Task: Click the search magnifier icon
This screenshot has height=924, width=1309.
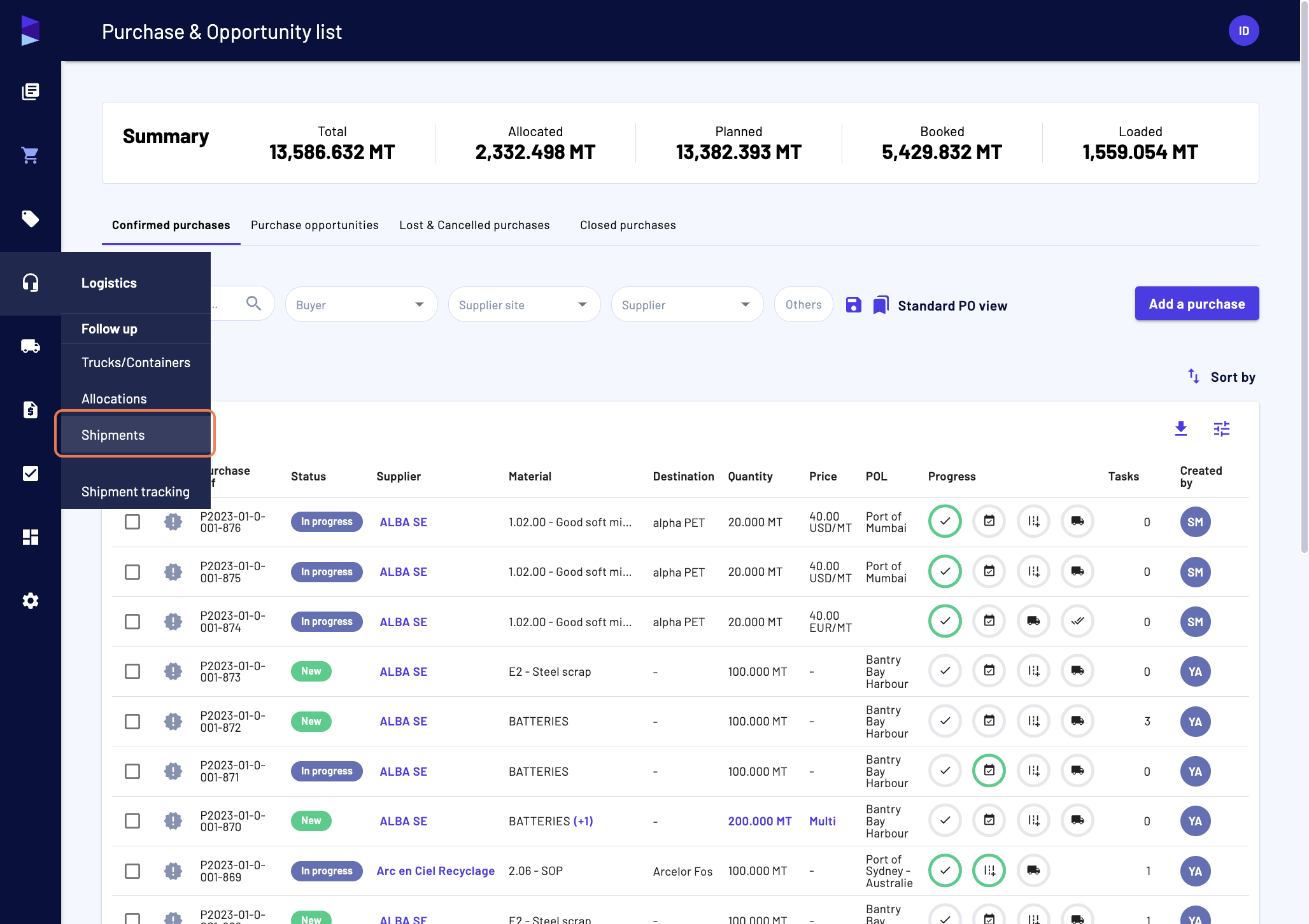Action: click(254, 303)
